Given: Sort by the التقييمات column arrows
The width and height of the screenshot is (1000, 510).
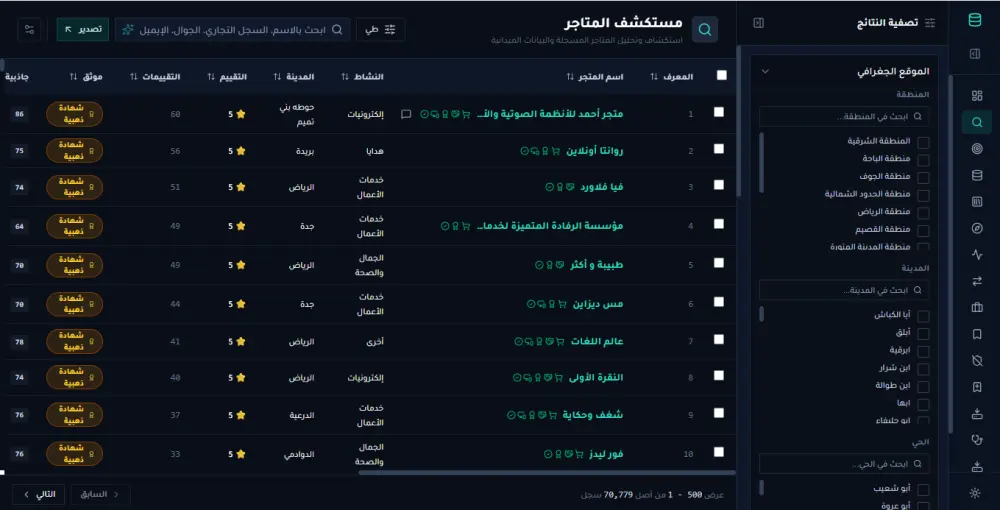Looking at the screenshot, I should 133,76.
